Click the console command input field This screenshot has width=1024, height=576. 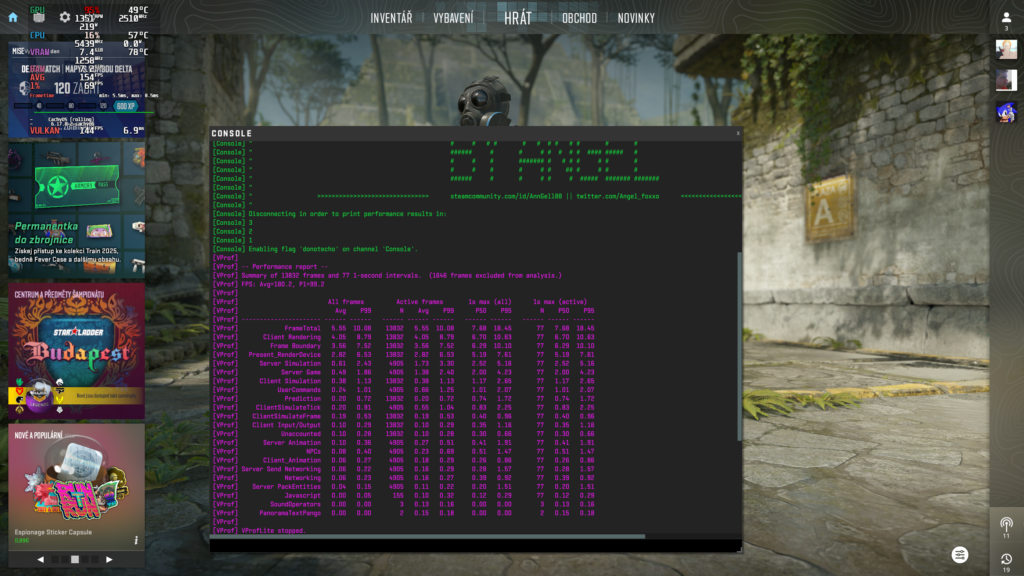(470, 546)
